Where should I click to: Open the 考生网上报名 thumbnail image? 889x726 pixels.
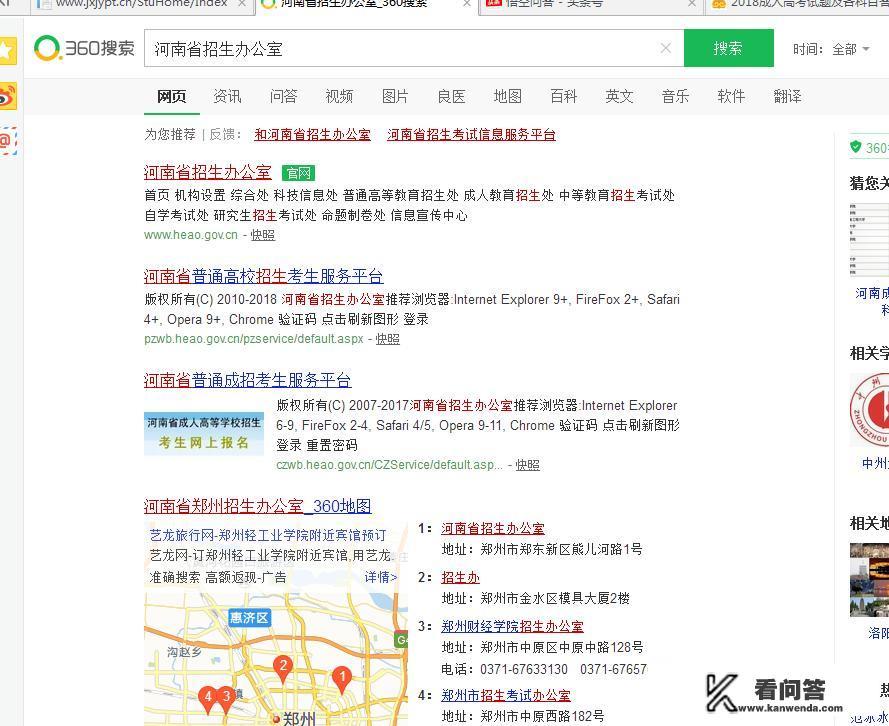[x=204, y=434]
